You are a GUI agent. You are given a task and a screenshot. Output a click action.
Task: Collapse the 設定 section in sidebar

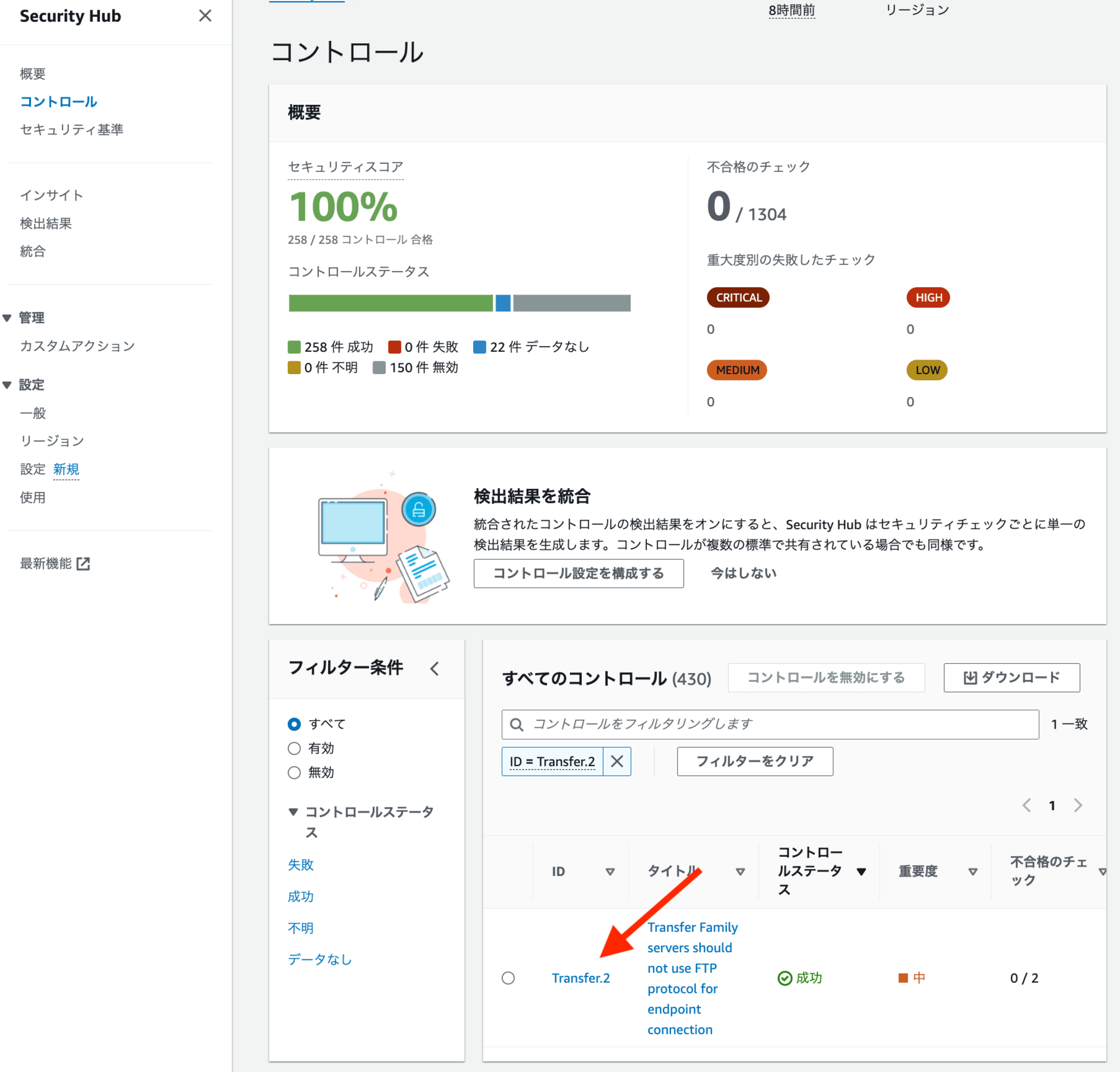(7, 385)
